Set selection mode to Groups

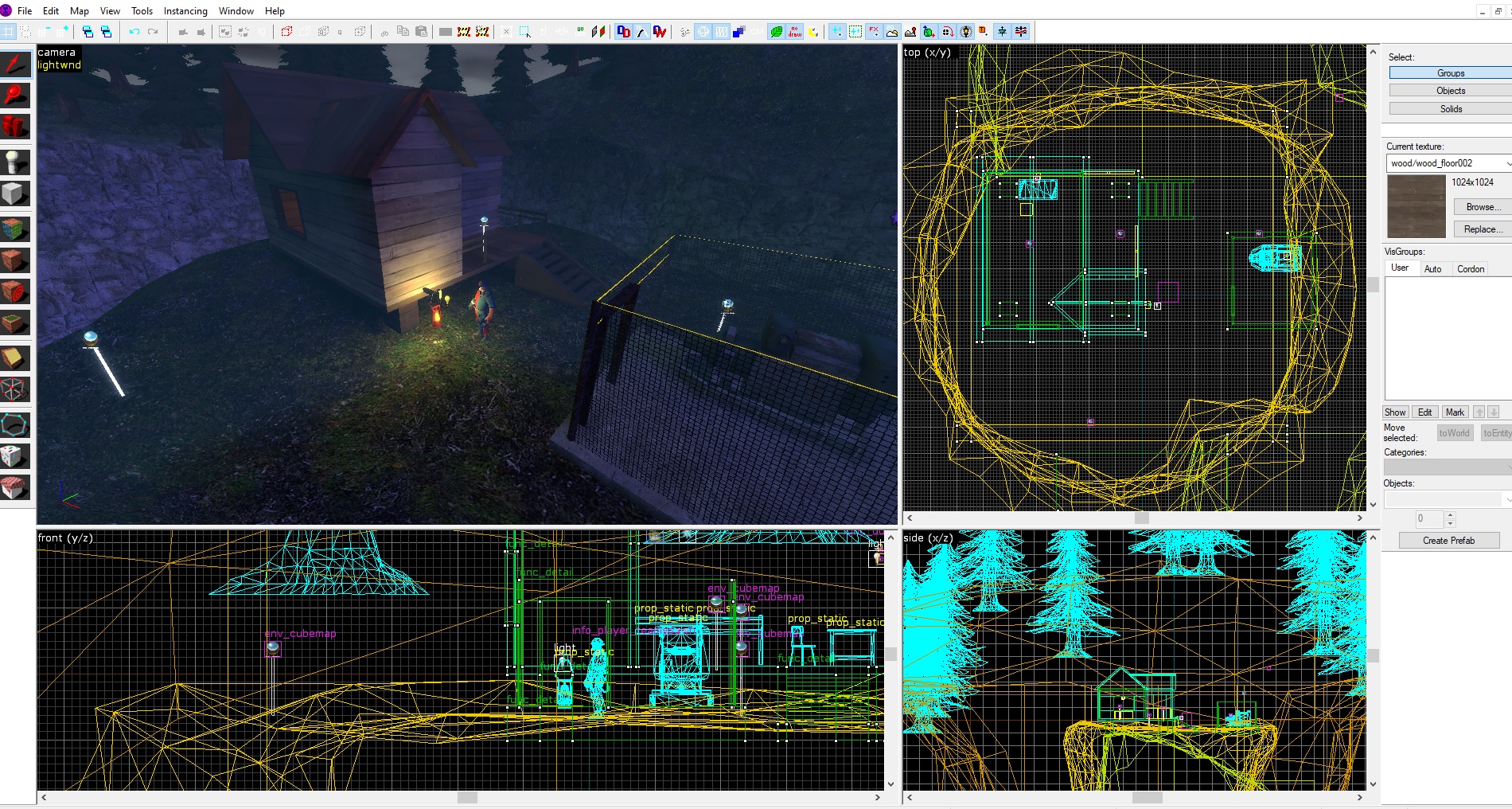[x=1450, y=73]
